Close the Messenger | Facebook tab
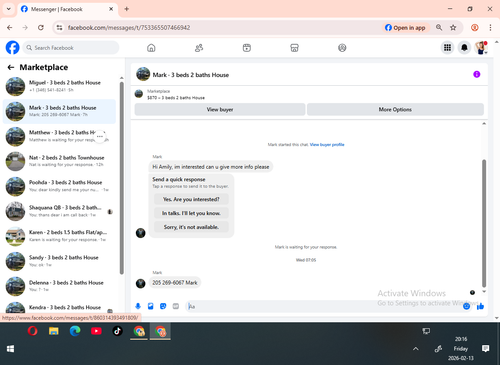Screen dimensions: 500x365 [x=111, y=9]
